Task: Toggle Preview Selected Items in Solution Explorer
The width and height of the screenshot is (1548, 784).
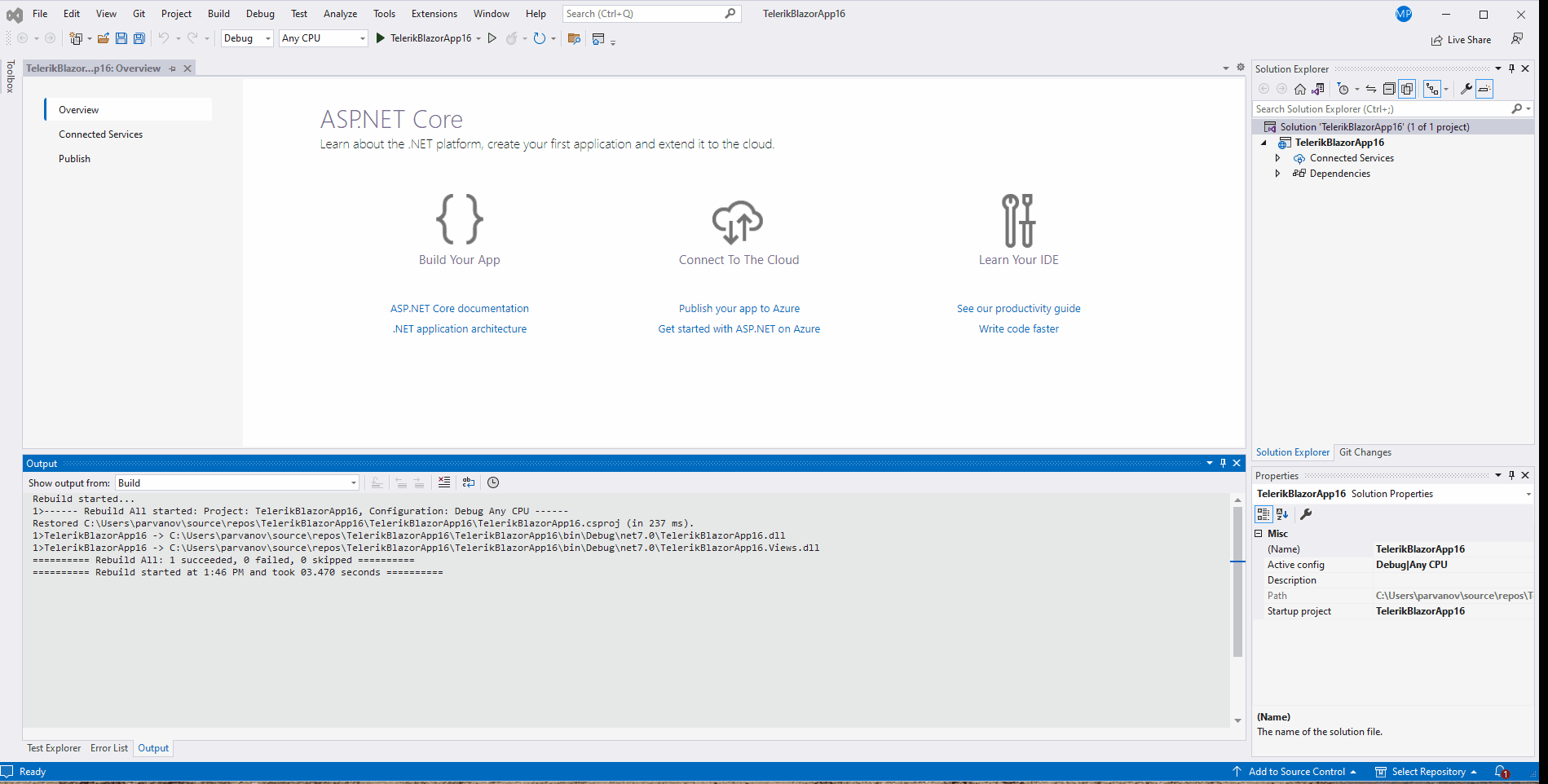Action: point(1484,89)
